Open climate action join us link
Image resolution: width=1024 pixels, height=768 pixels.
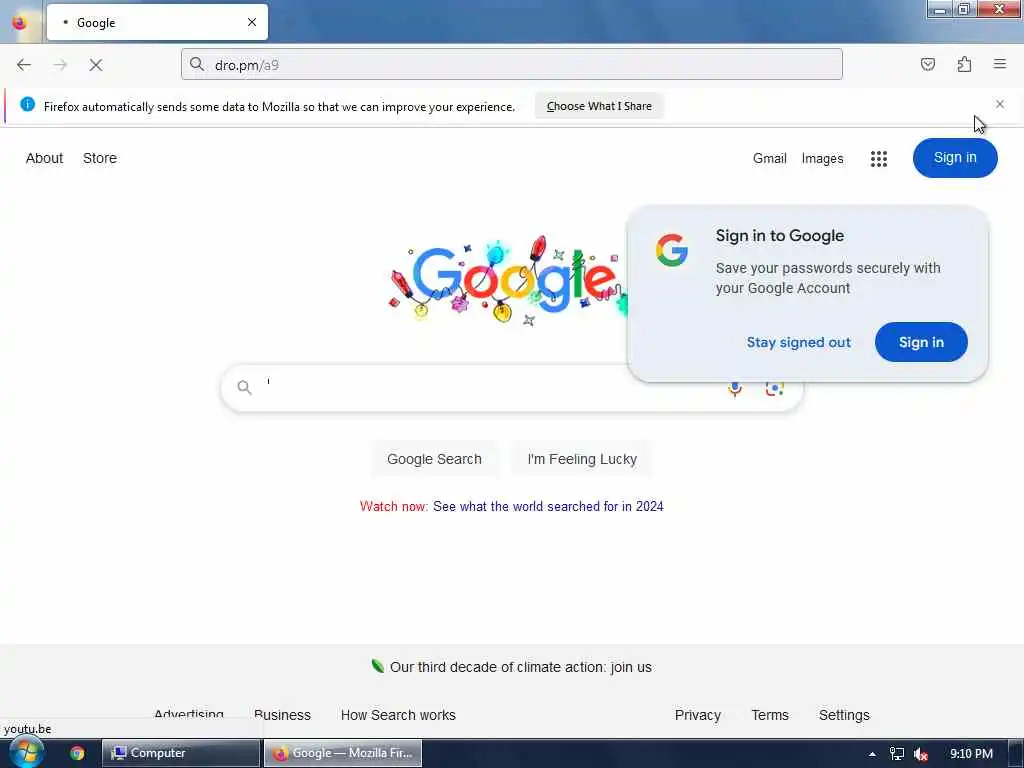tap(520, 667)
